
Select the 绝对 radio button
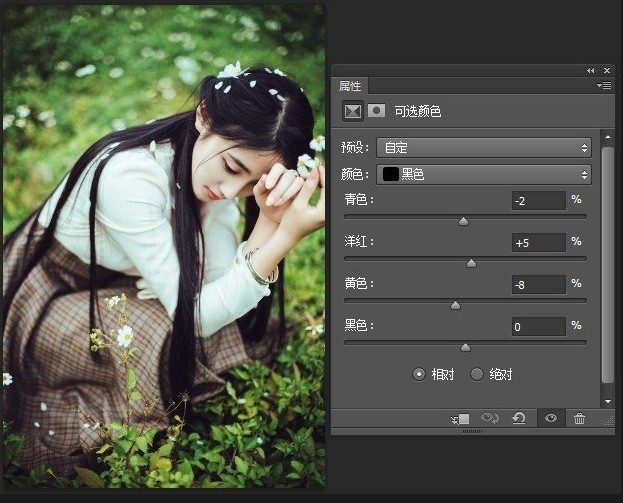pyautogui.click(x=477, y=374)
